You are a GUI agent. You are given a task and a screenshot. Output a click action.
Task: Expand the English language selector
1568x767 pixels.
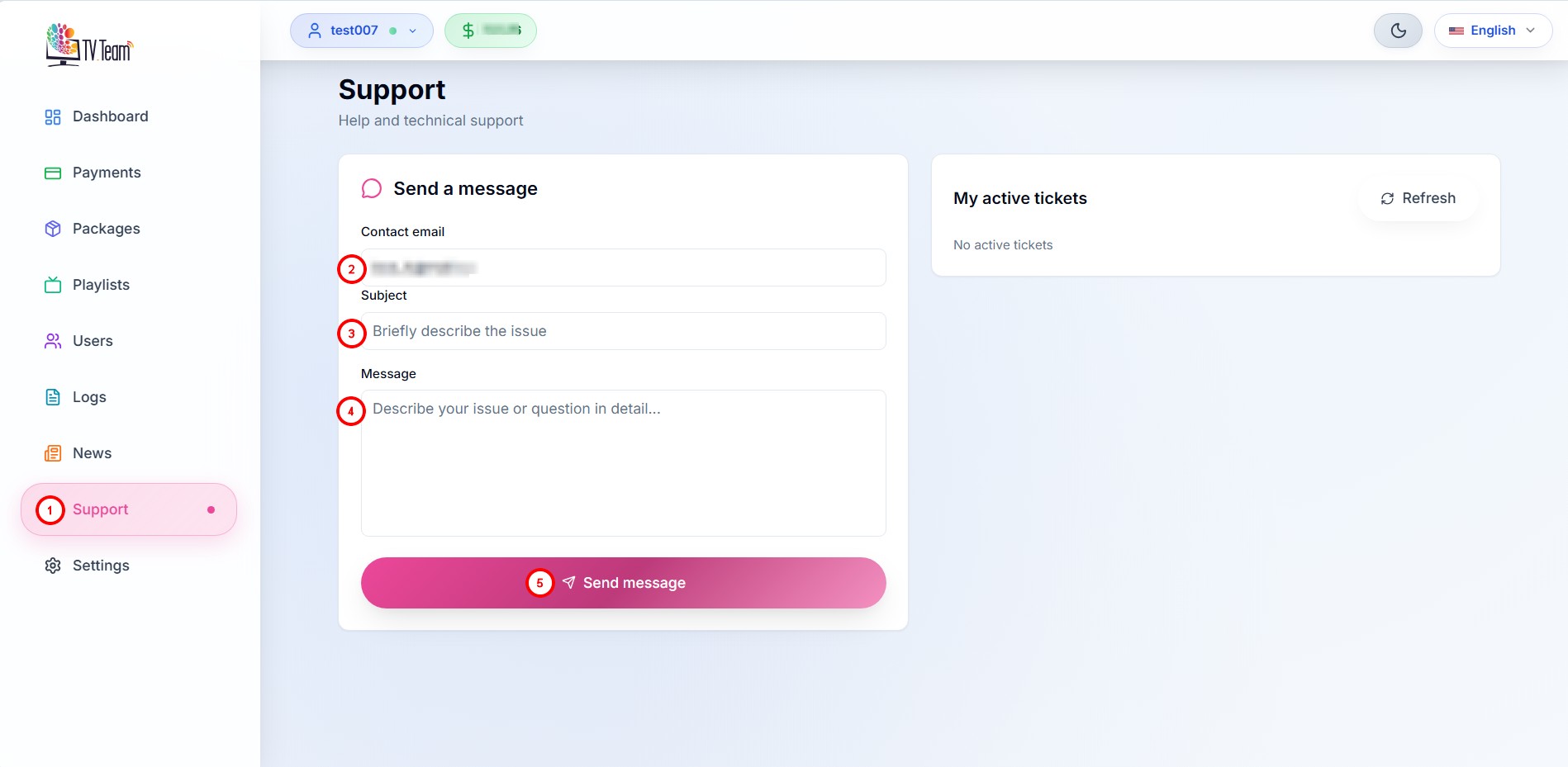[1492, 30]
